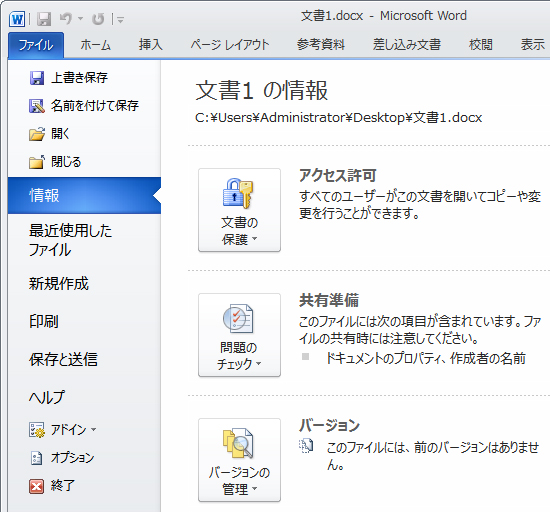Viewport: 550px width, 512px height.
Task: Click the 文書の保護 button label
Action: [240, 231]
